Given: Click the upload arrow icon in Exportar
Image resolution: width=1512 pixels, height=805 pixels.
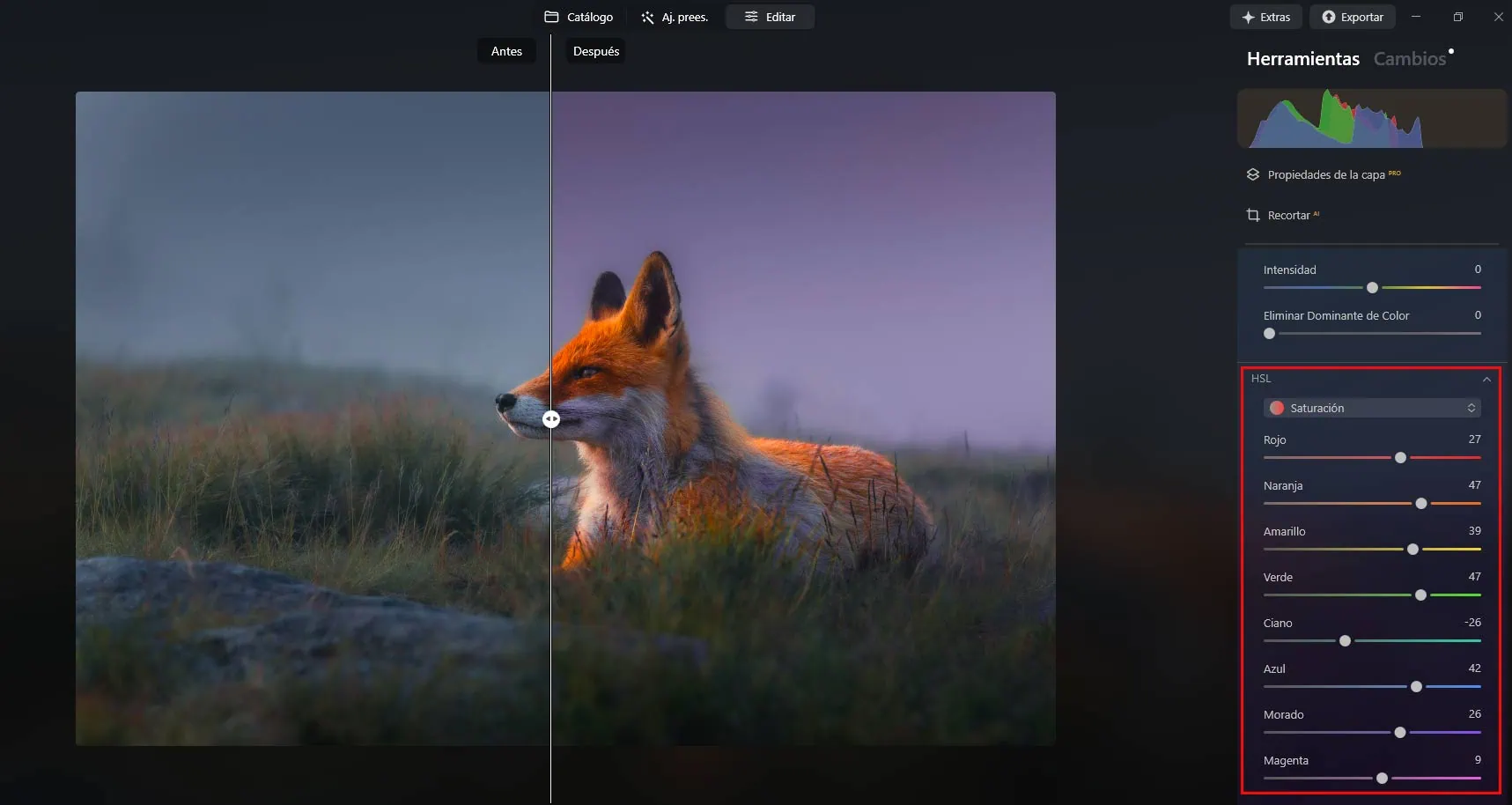Looking at the screenshot, I should pyautogui.click(x=1328, y=17).
